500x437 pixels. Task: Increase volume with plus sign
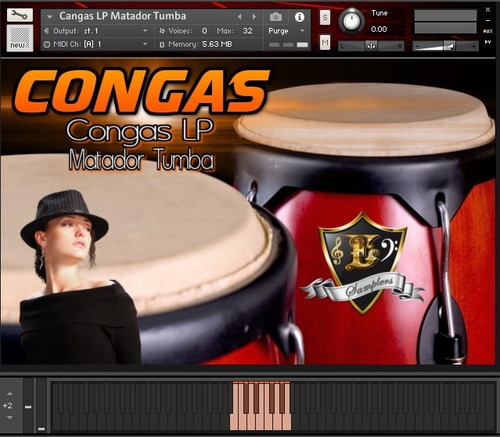pyautogui.click(x=474, y=46)
